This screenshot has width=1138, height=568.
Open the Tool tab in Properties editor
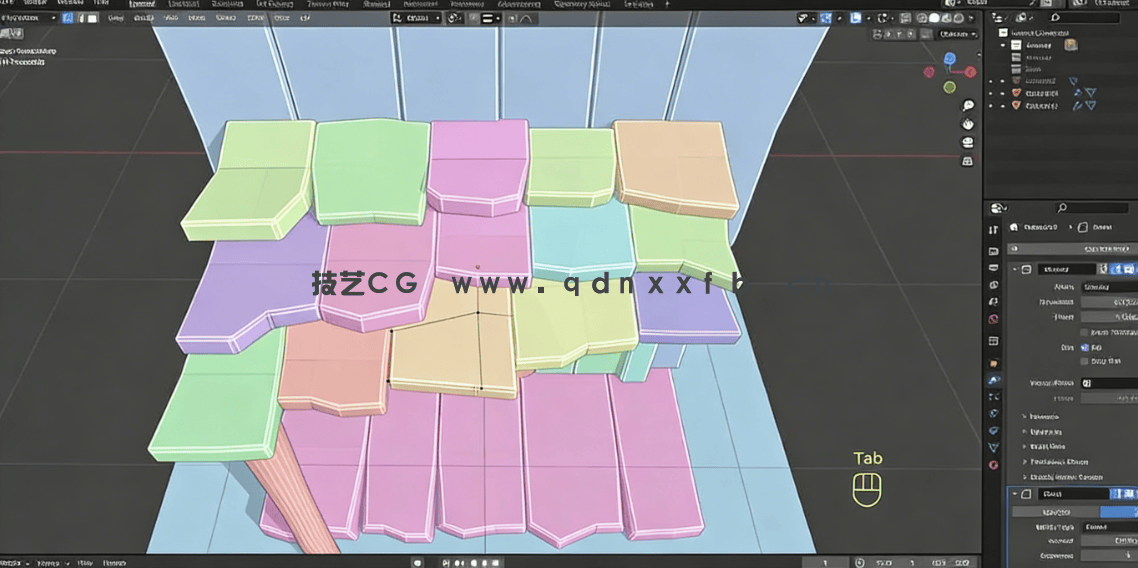994,230
